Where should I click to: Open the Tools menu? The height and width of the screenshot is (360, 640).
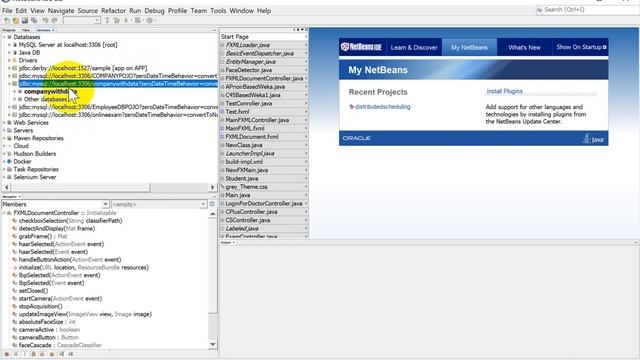218,11
